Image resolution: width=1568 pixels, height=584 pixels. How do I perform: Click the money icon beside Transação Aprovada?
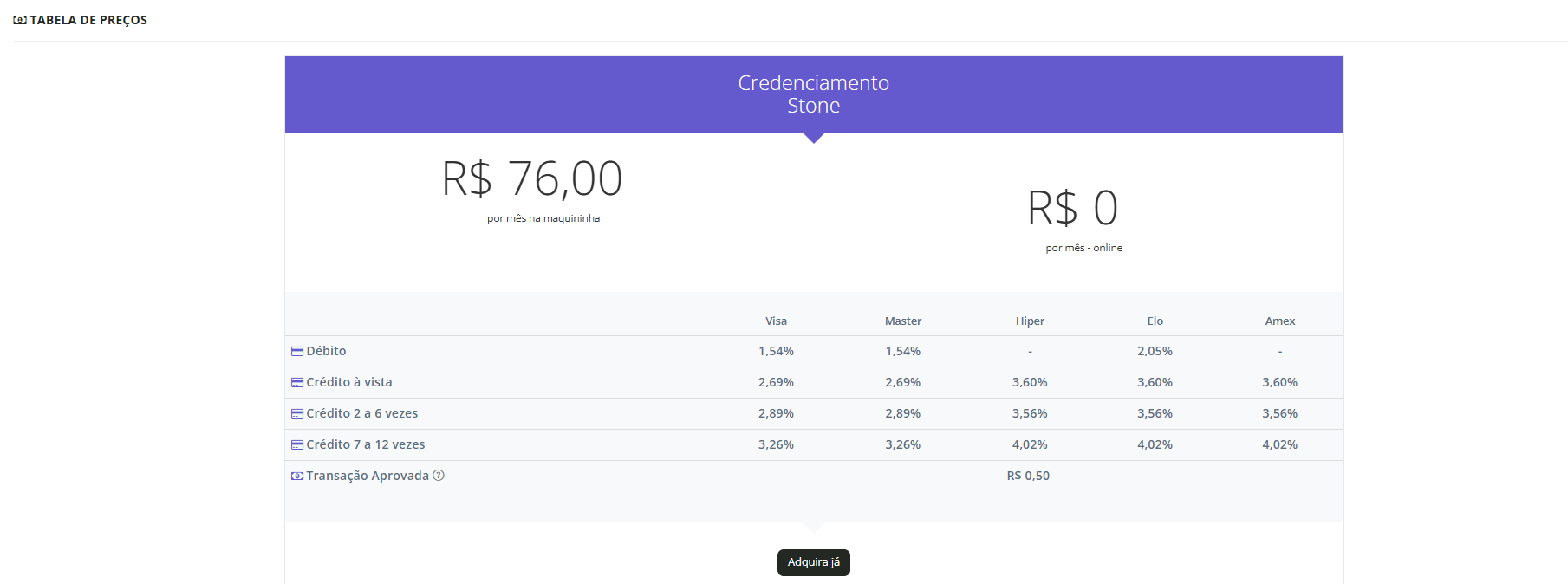[x=297, y=476]
